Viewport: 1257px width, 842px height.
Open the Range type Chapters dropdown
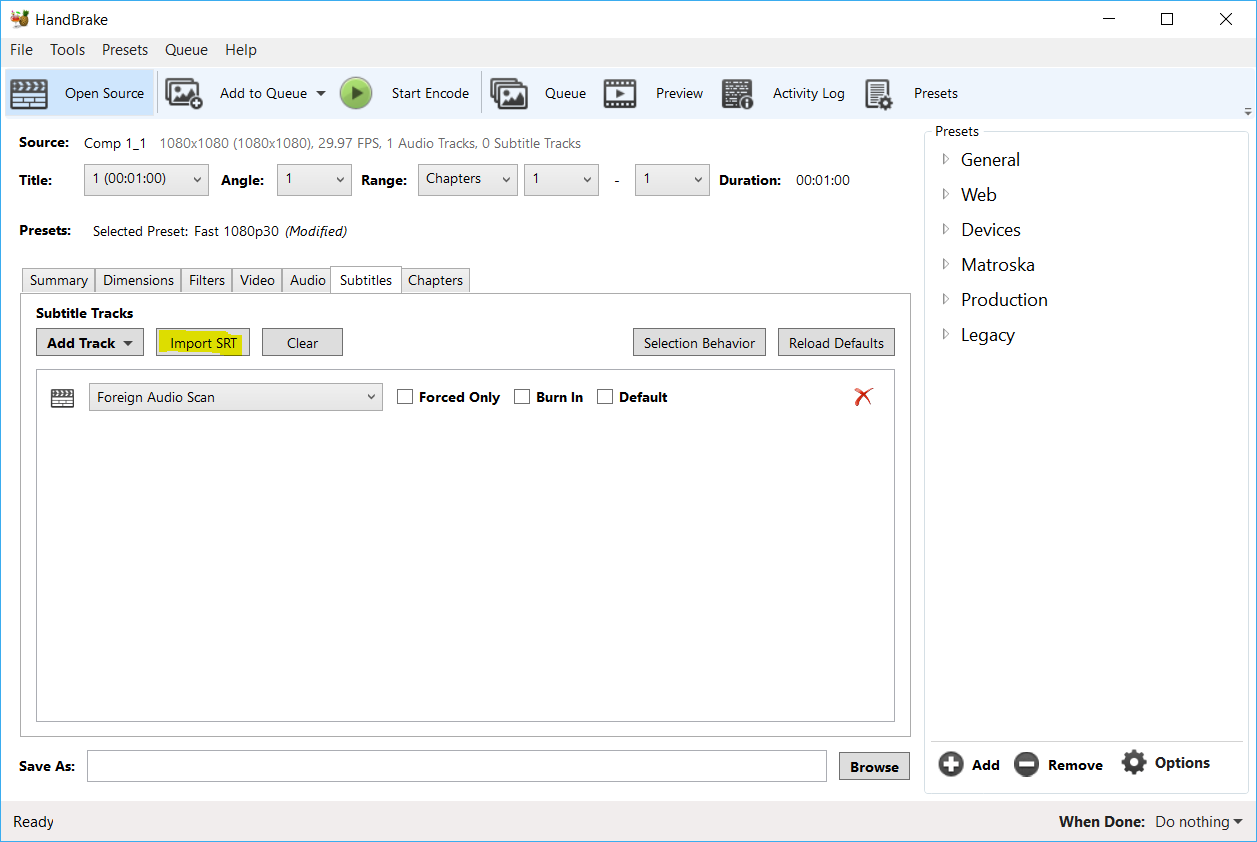pos(467,180)
